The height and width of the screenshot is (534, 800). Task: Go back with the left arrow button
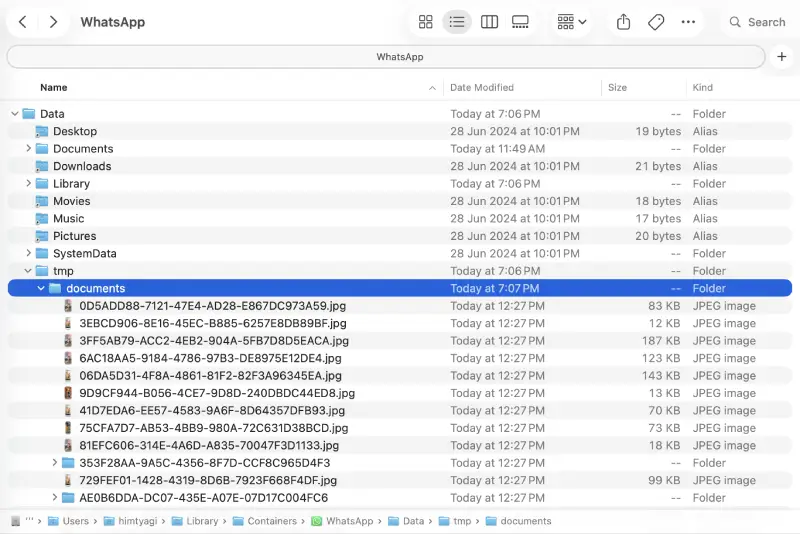[22, 22]
